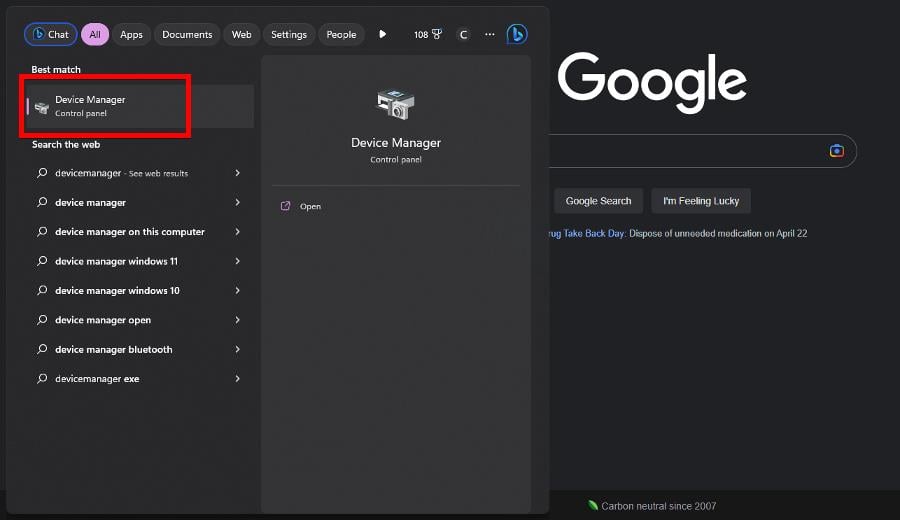The width and height of the screenshot is (900, 520).
Task: Switch to the Documents filter
Action: coord(187,34)
